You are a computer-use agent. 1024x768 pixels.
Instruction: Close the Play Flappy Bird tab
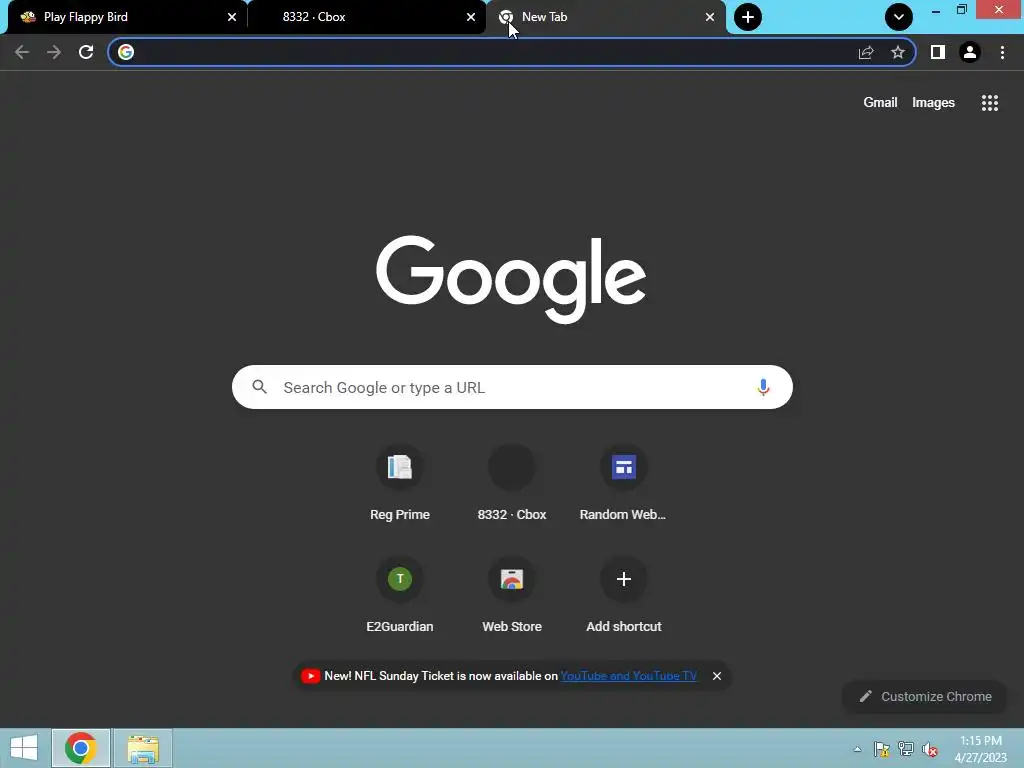(232, 17)
